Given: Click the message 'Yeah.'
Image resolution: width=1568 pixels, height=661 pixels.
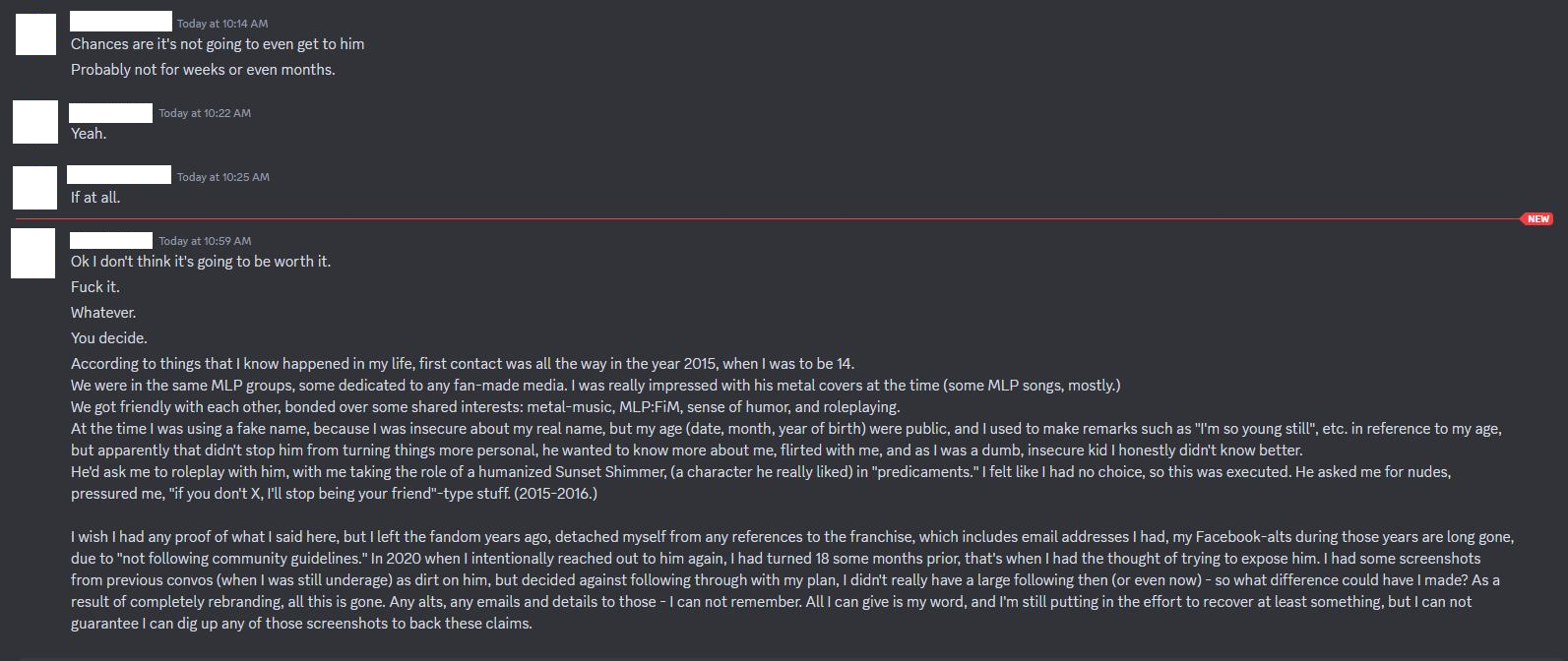Looking at the screenshot, I should click(89, 134).
